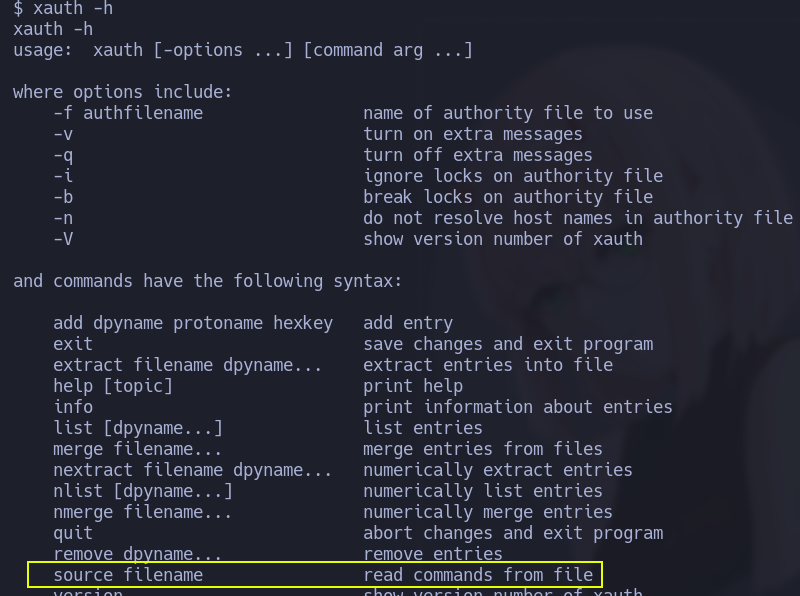Click 'show version number of xauth' for -V

click(x=503, y=239)
